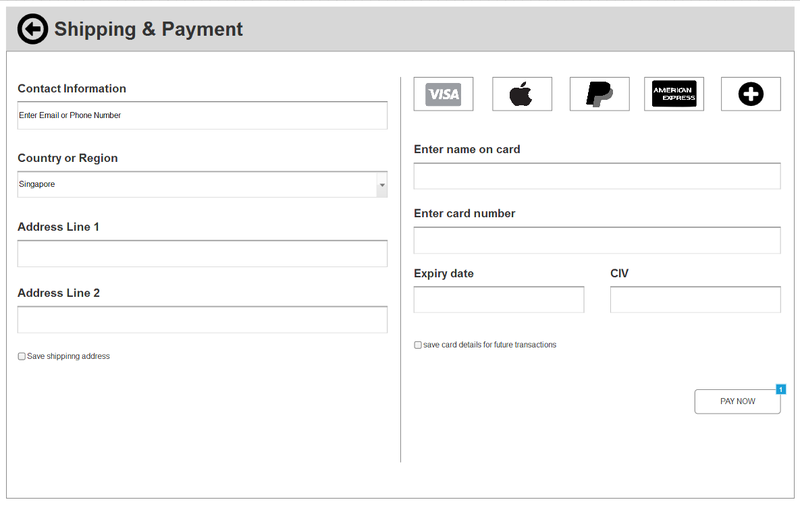
Task: Enable the Save shipping address checkbox
Action: tap(22, 357)
